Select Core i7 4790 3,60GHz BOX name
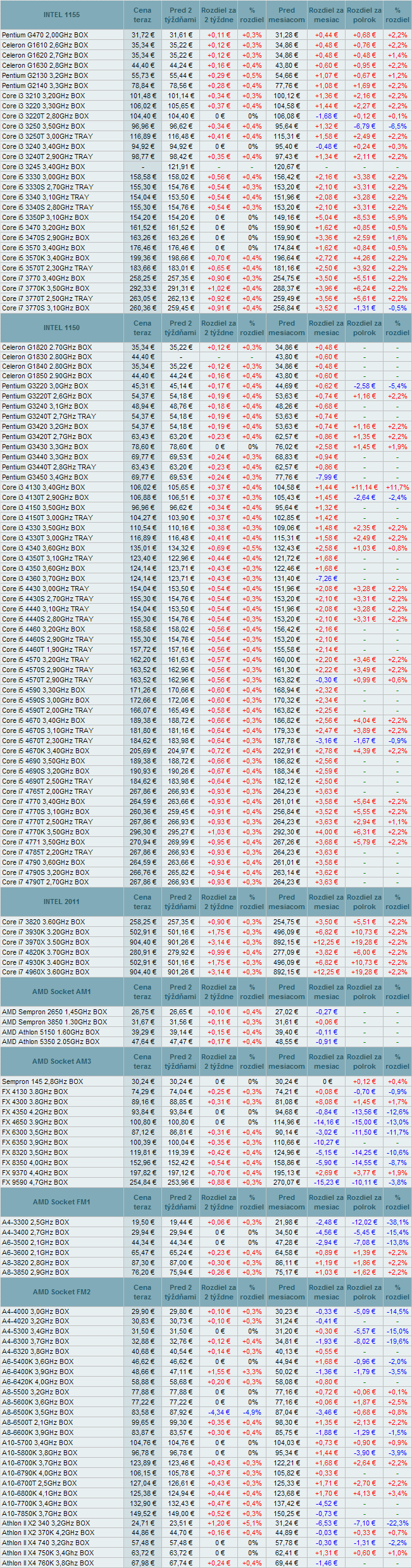 coord(43,862)
